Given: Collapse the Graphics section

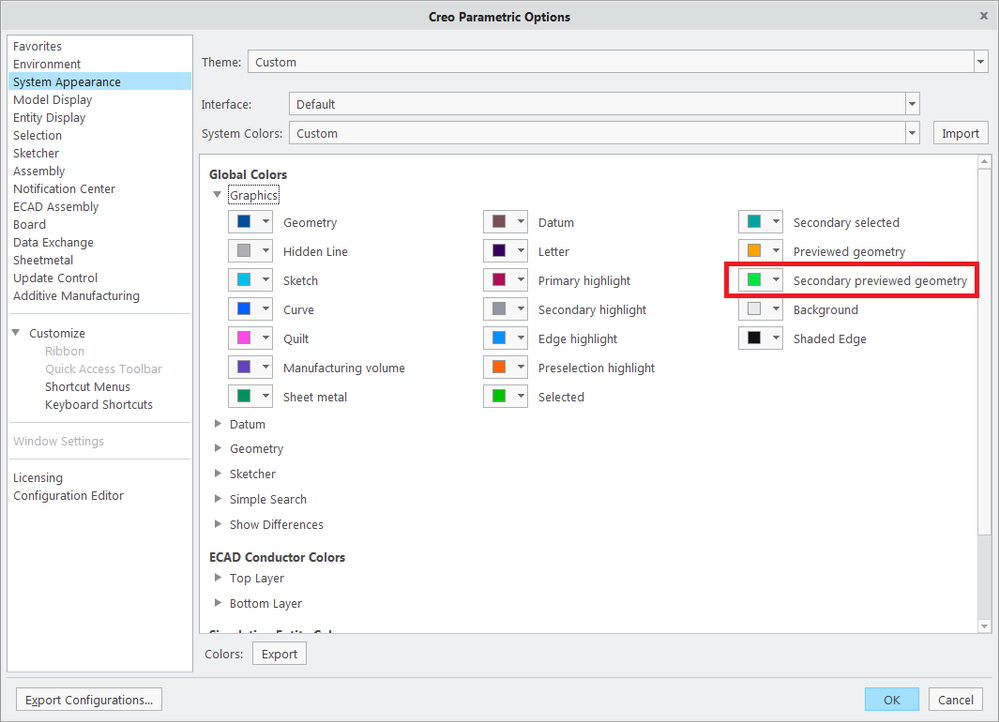Looking at the screenshot, I should pyautogui.click(x=217, y=196).
